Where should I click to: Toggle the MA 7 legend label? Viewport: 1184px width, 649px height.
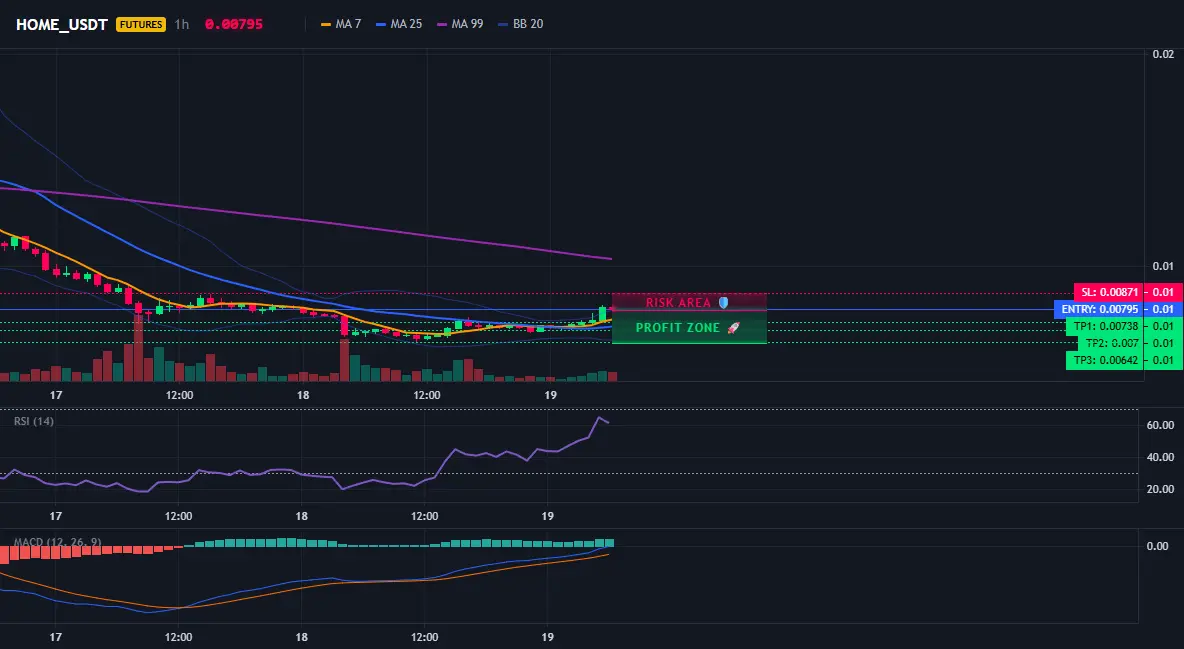coord(348,24)
